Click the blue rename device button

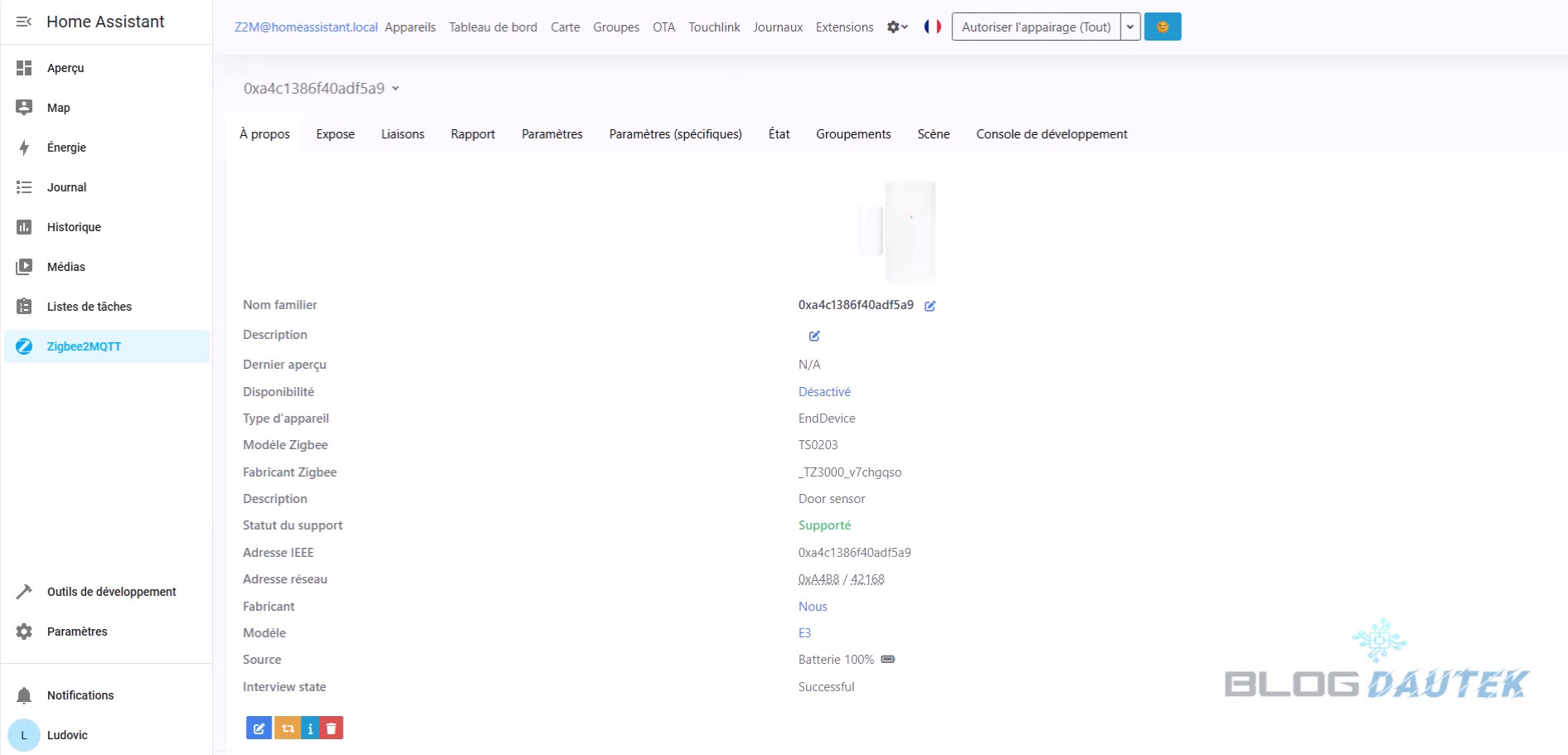[x=258, y=728]
